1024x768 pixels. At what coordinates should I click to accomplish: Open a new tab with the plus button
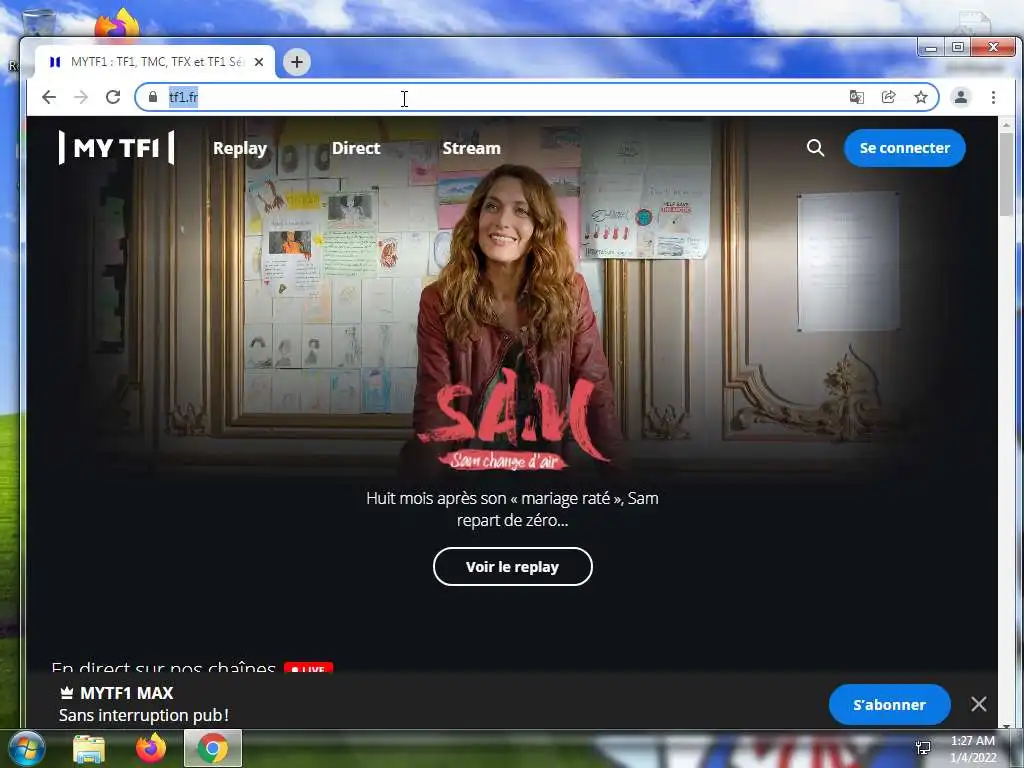coord(297,62)
